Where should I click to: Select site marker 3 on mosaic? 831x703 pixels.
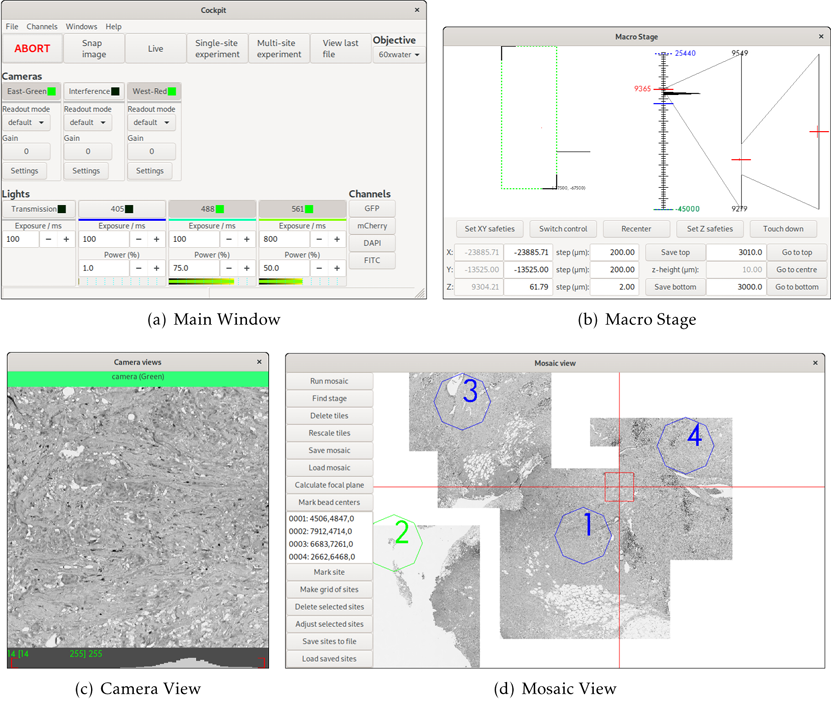tap(462, 401)
